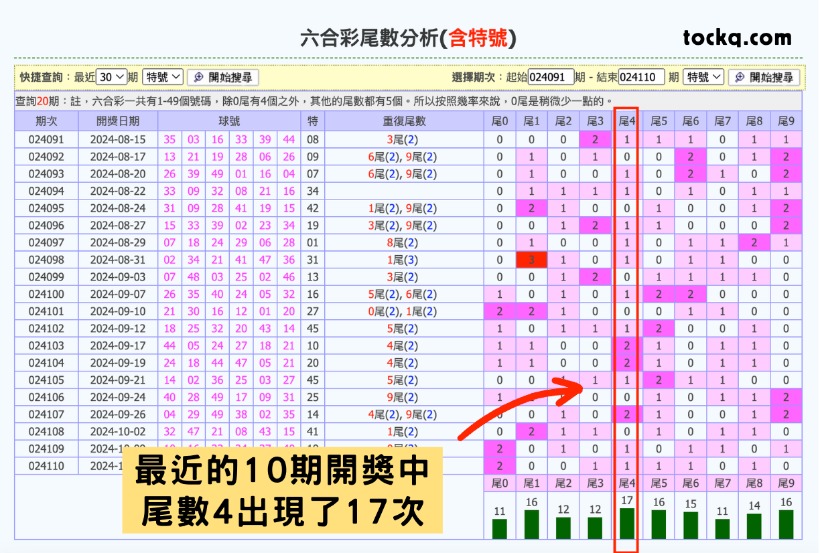
Task: Click the green 尾0 bar showing 11
Action: click(x=500, y=528)
